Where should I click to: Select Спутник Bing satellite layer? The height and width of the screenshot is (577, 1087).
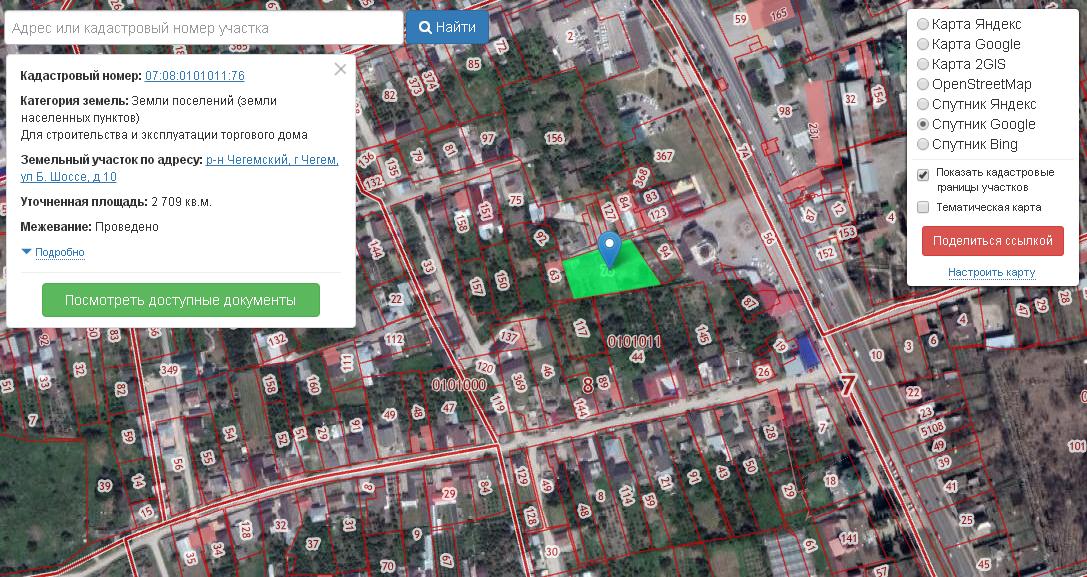click(923, 144)
